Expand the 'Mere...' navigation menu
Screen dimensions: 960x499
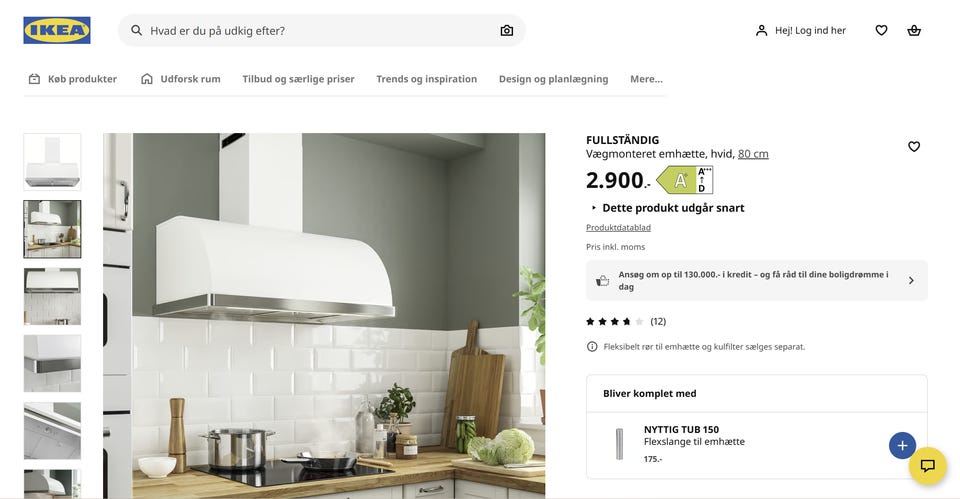tap(646, 79)
